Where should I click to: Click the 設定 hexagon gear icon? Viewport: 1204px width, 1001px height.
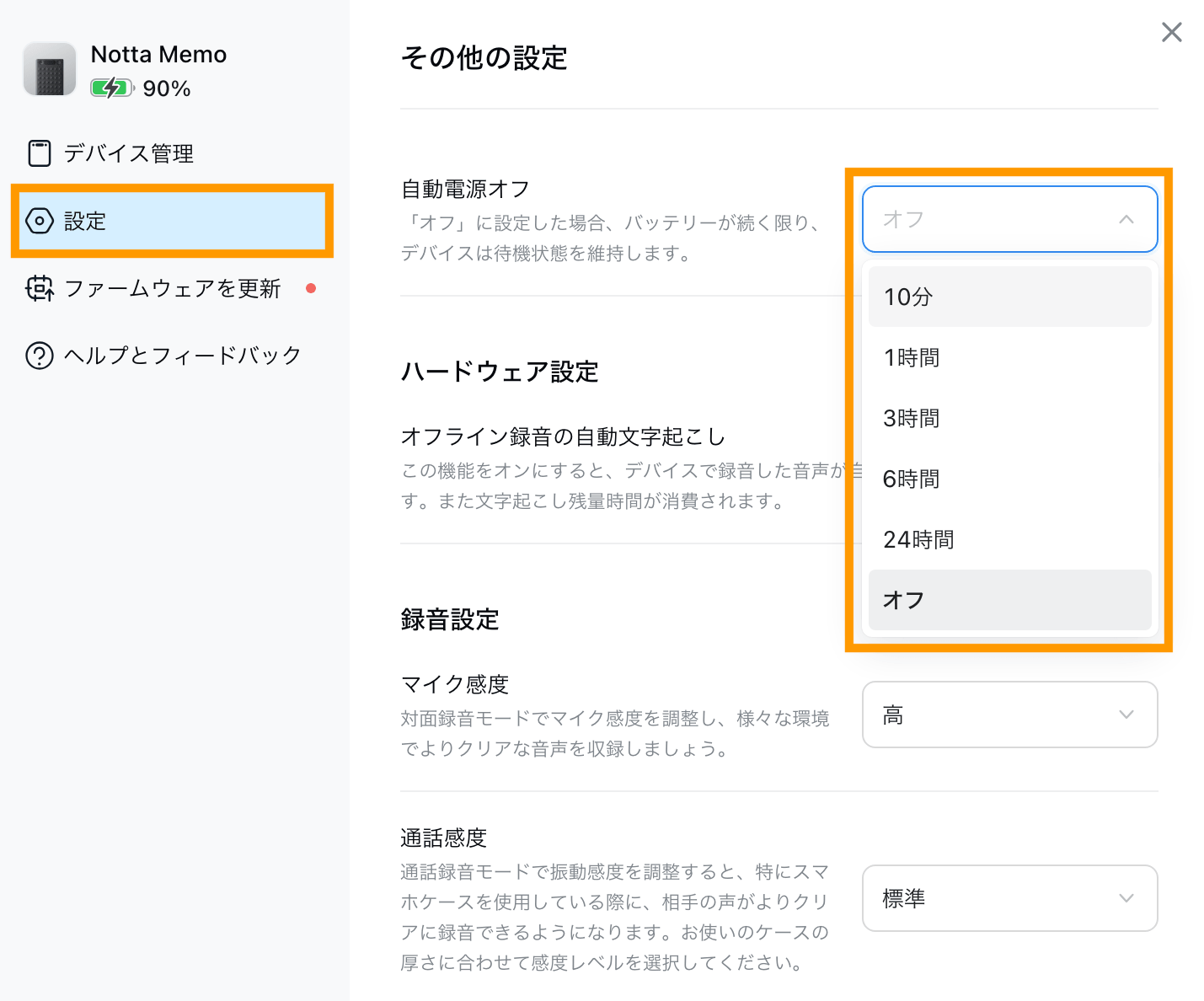coord(40,221)
